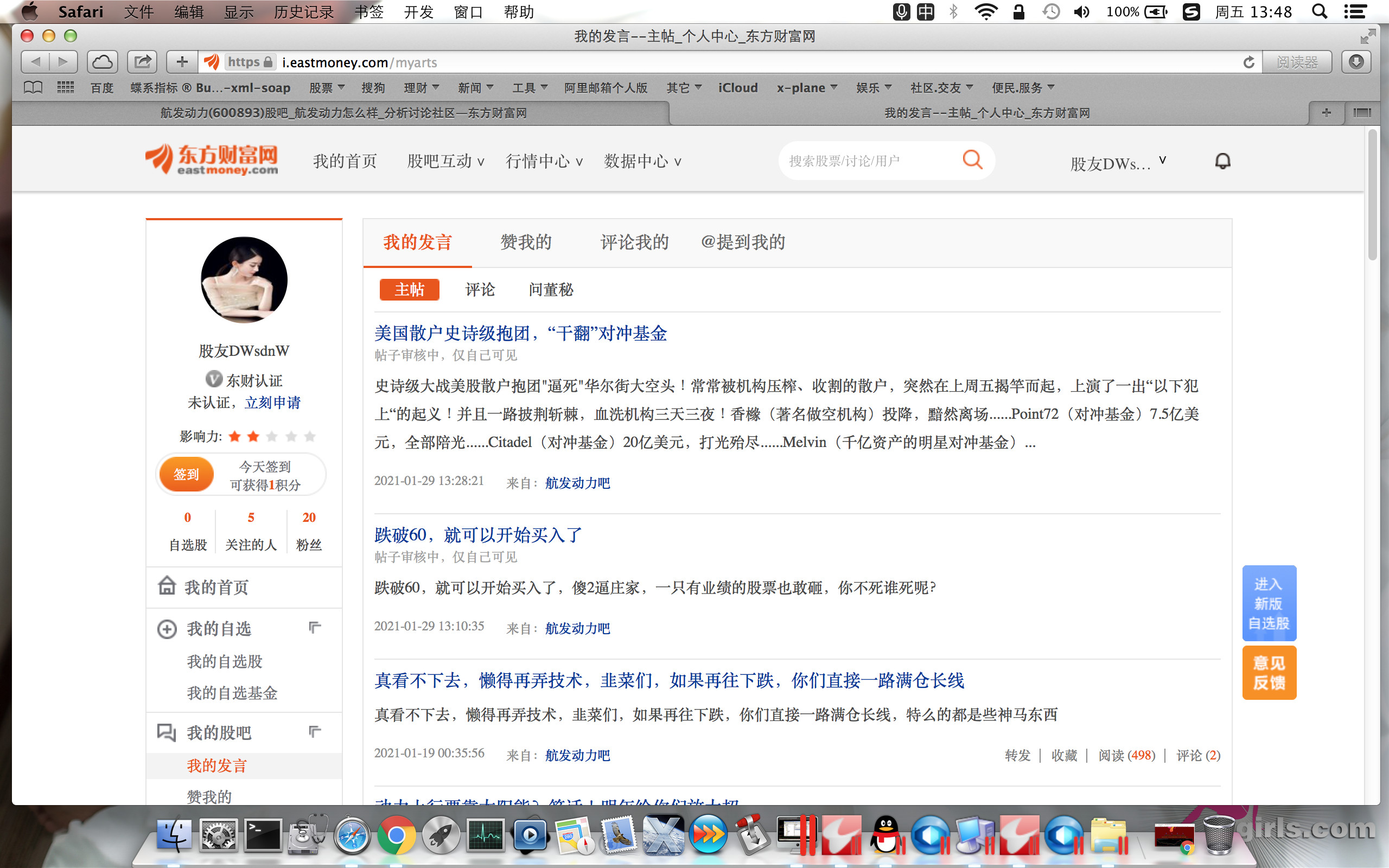
Task: Collapse 我的自选 sidebar section
Action: point(315,628)
